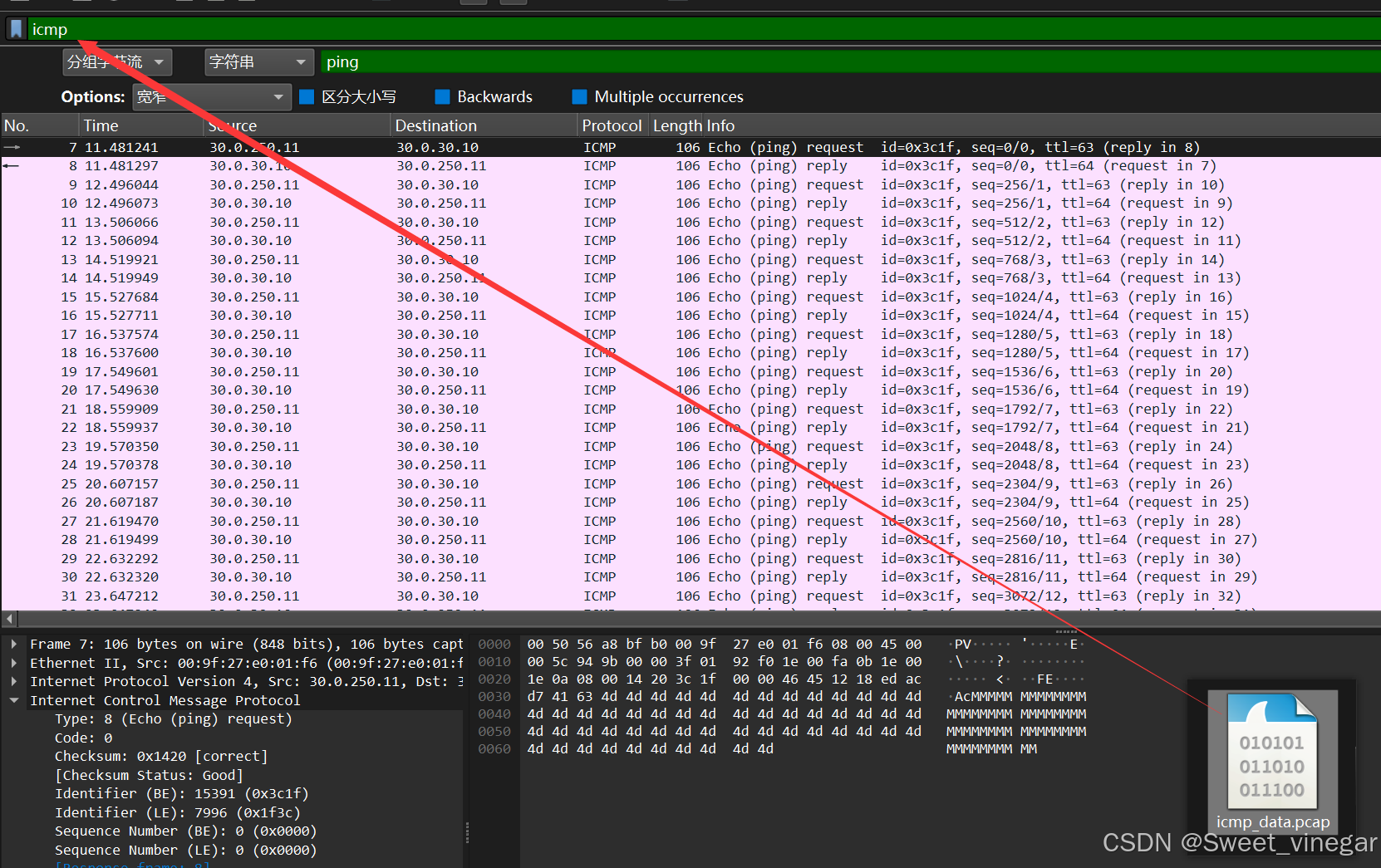
Task: Expand the Ethernet II section
Action: click(13, 662)
